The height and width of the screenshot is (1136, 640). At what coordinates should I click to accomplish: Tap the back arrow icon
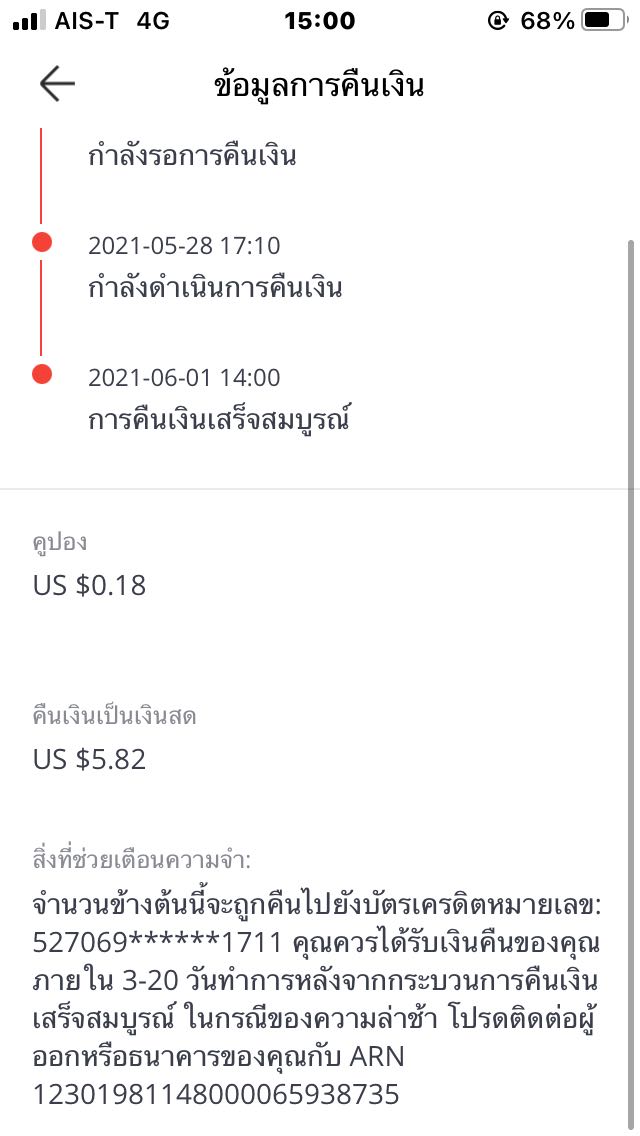pyautogui.click(x=57, y=85)
